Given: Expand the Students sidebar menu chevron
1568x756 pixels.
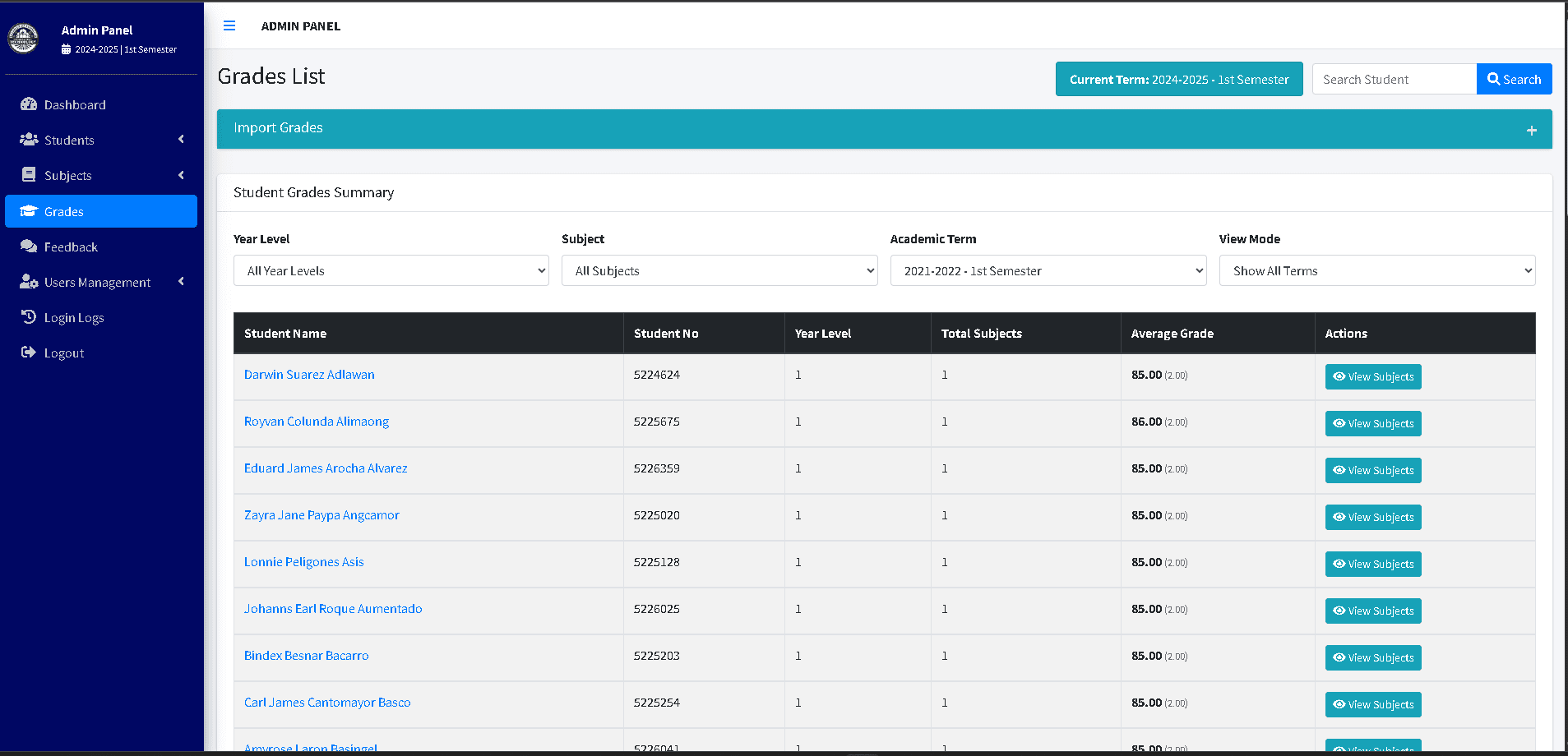Looking at the screenshot, I should [181, 140].
